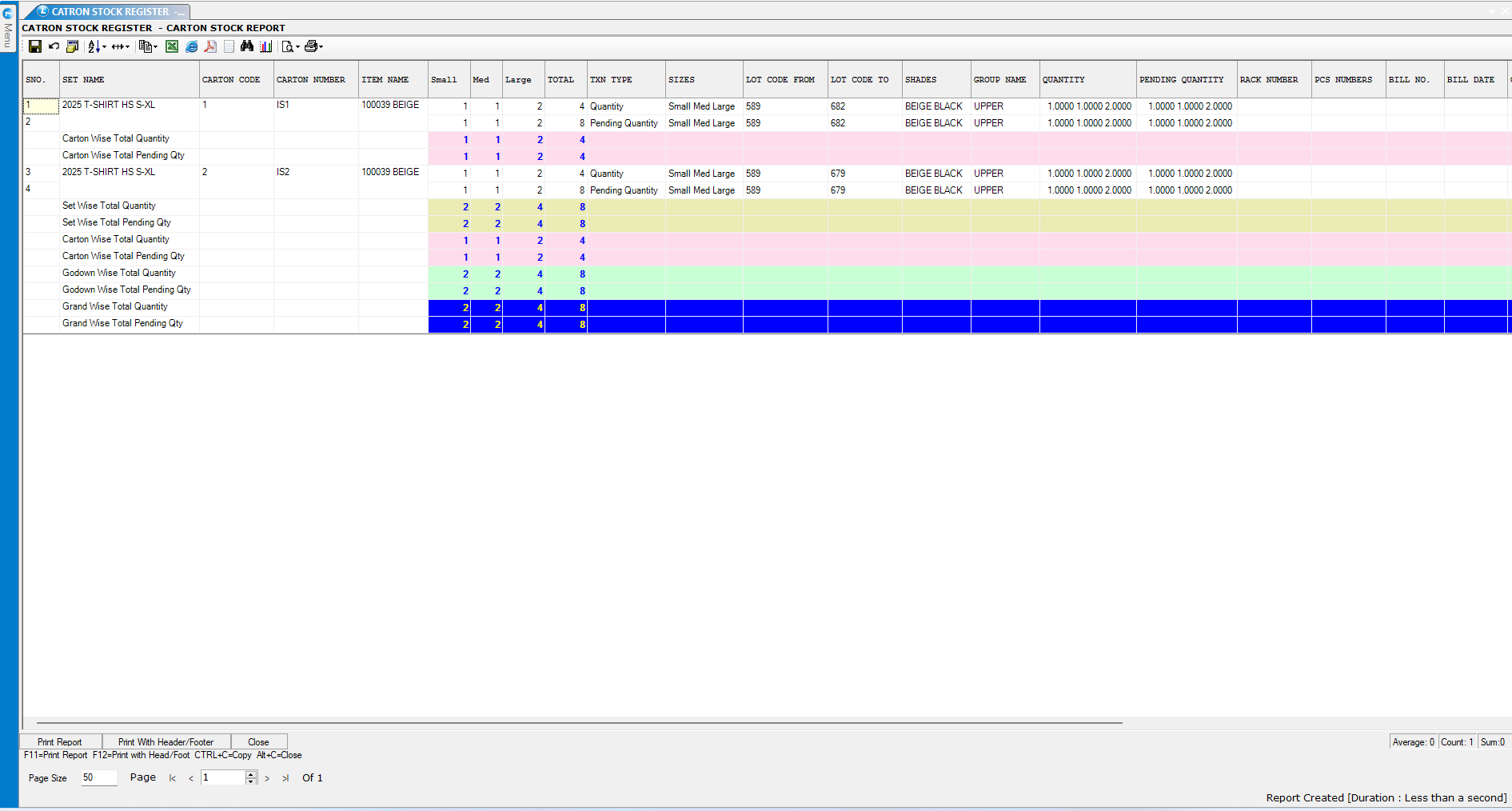Screen dimensions: 1512x811
Task: Export report using the Excel icon
Action: [x=172, y=46]
